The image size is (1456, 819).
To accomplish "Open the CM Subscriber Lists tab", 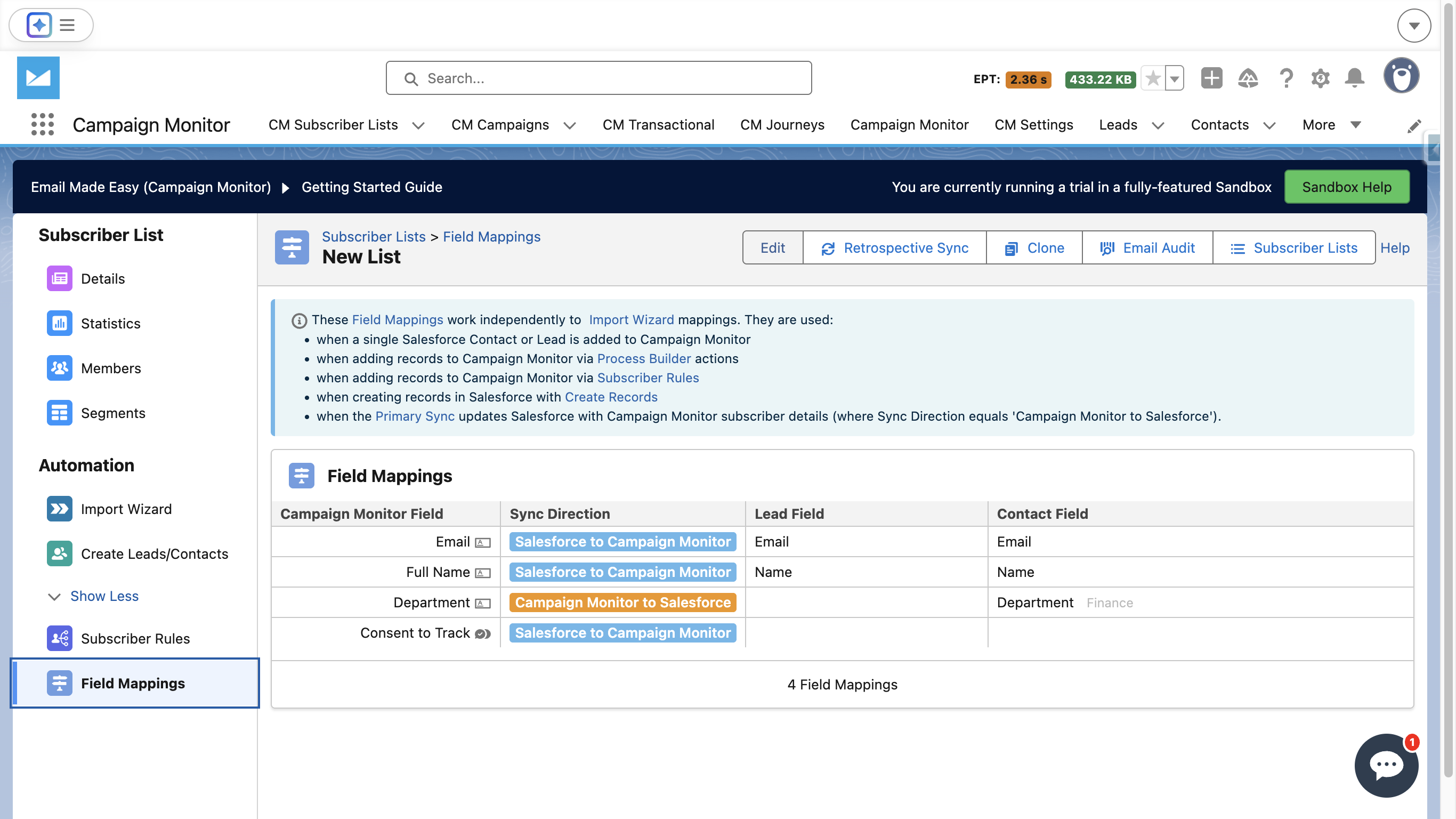I will tap(333, 124).
